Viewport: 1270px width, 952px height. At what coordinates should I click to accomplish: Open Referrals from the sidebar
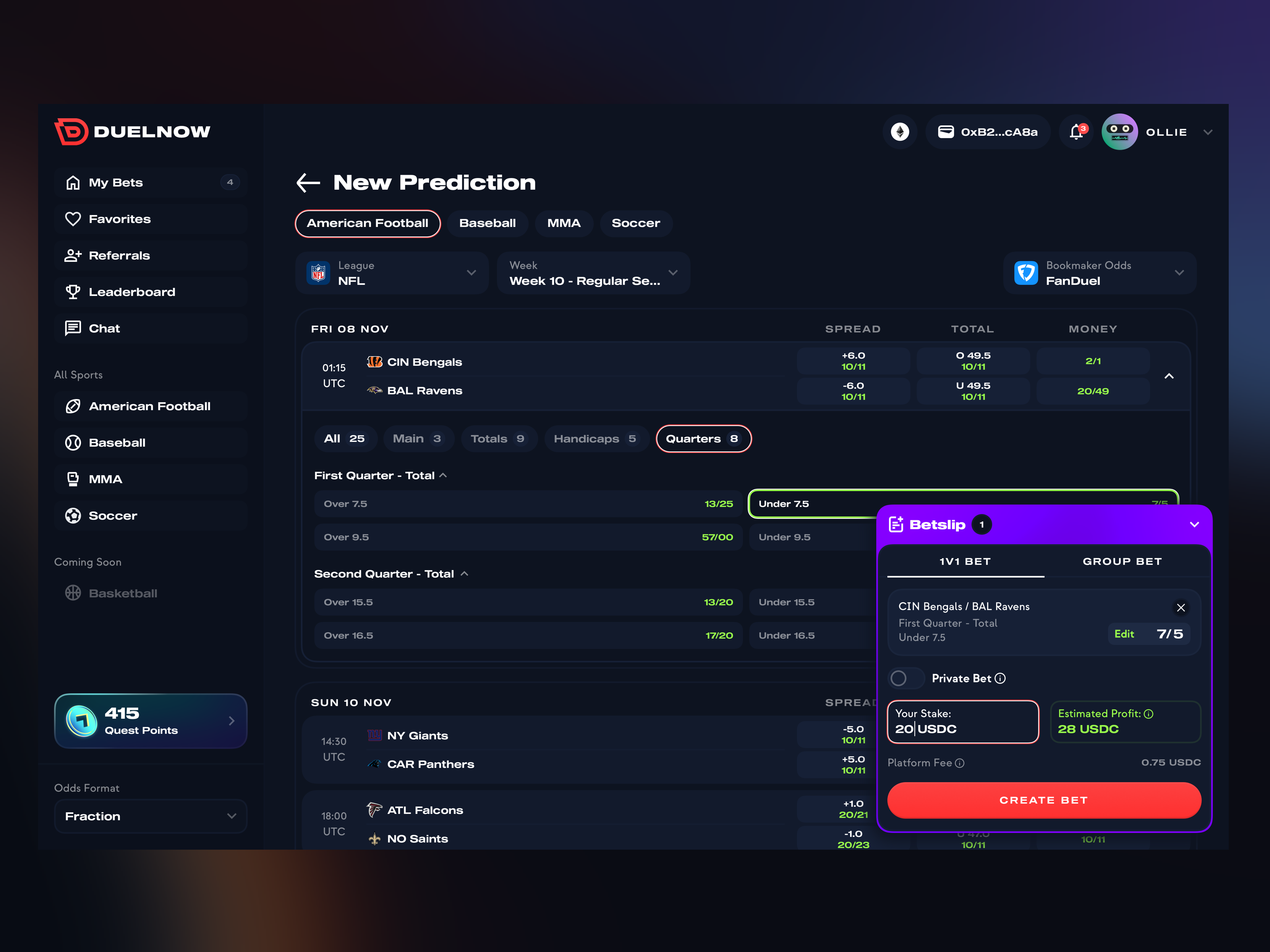tap(119, 255)
